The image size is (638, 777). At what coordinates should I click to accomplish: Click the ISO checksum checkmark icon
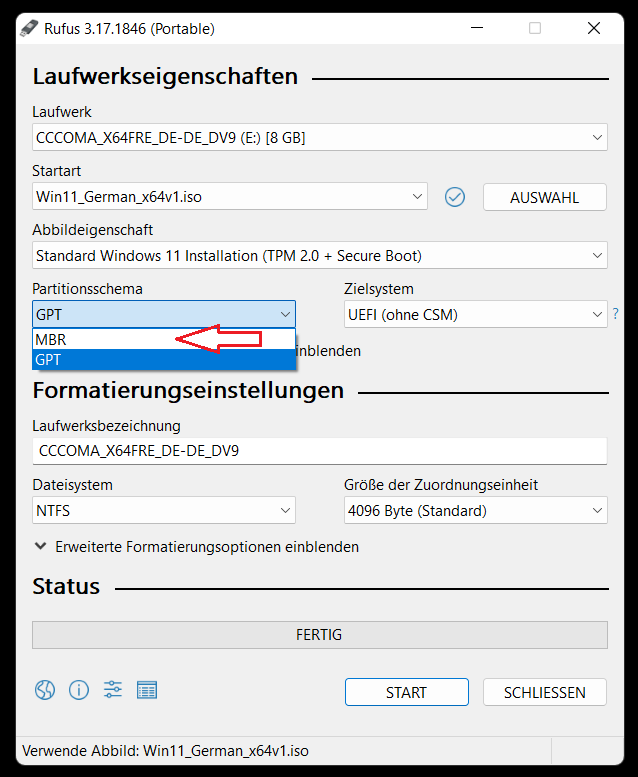coord(455,197)
